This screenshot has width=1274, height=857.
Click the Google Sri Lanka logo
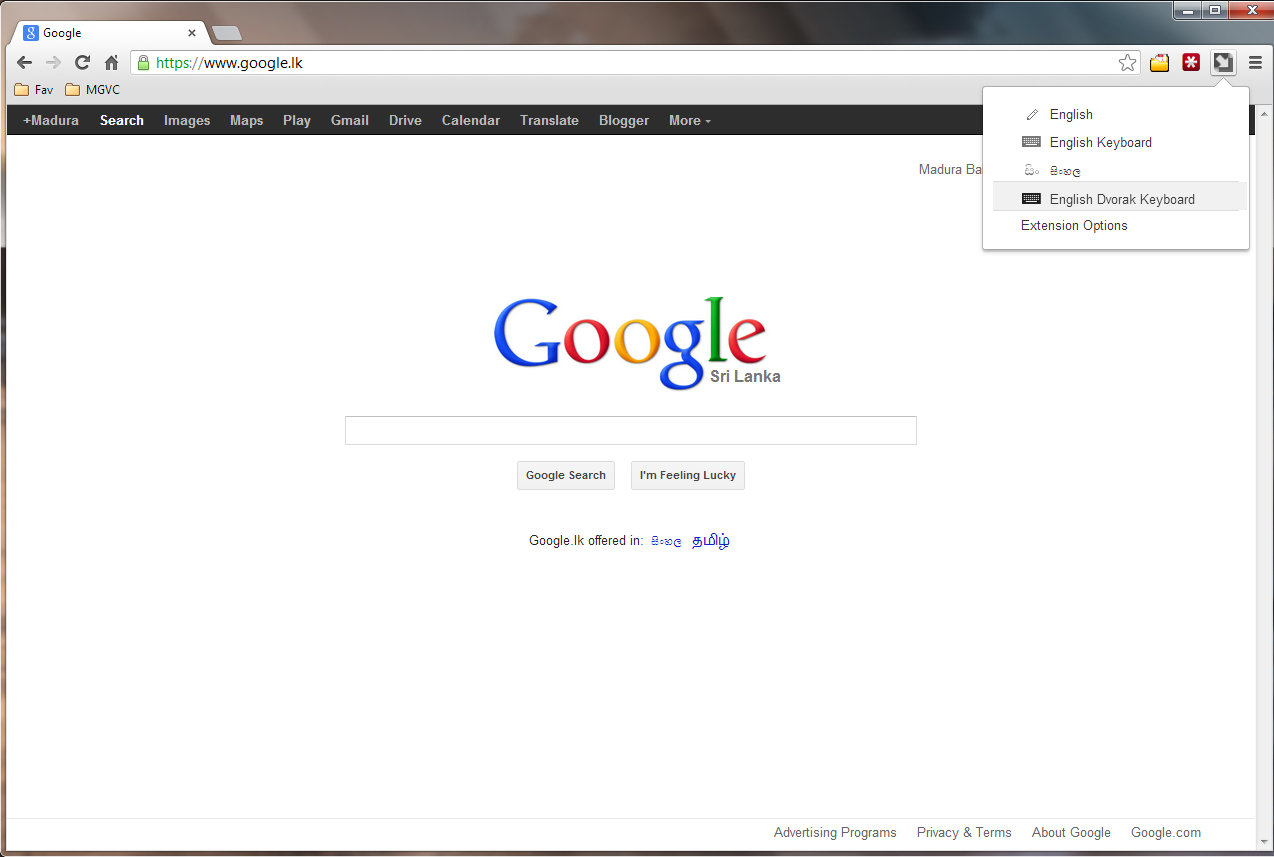(x=636, y=343)
